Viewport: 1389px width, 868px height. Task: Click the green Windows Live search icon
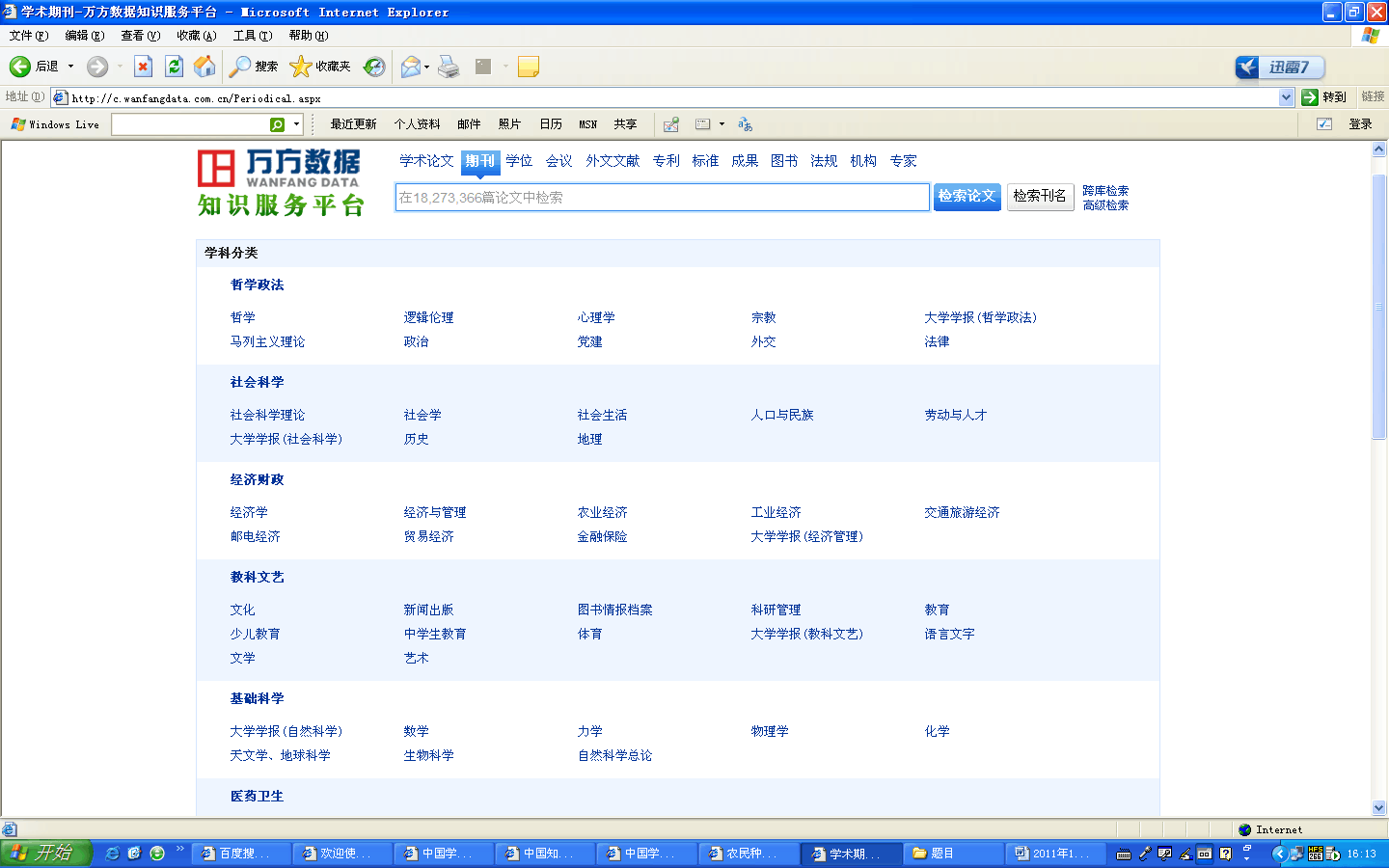point(278,124)
